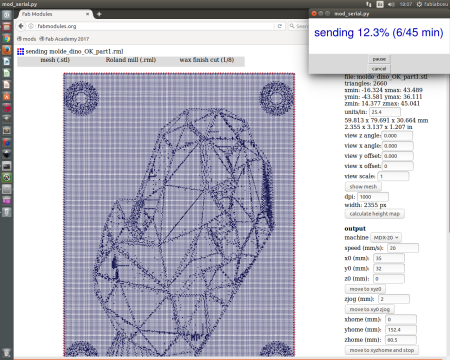Open the fab modules grid menu icon

click(x=20, y=51)
